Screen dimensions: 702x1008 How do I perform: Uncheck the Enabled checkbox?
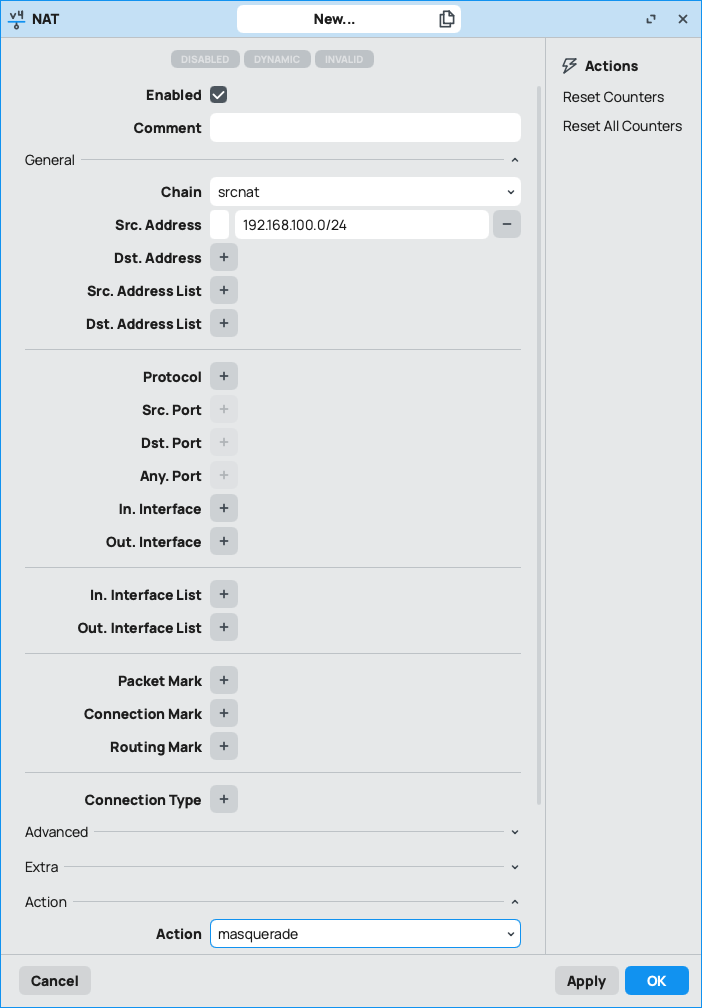point(218,94)
